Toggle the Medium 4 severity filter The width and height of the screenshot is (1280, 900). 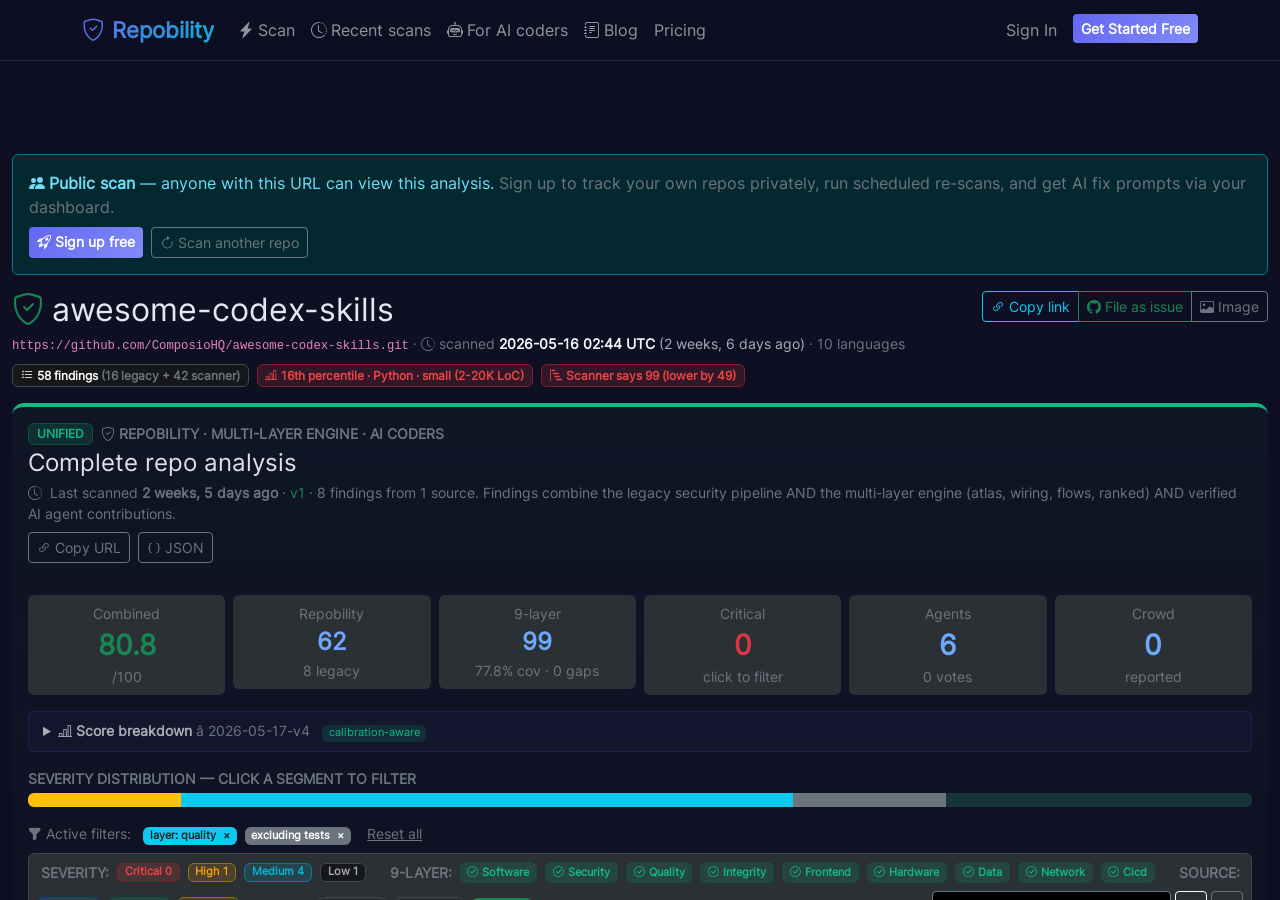tap(278, 872)
